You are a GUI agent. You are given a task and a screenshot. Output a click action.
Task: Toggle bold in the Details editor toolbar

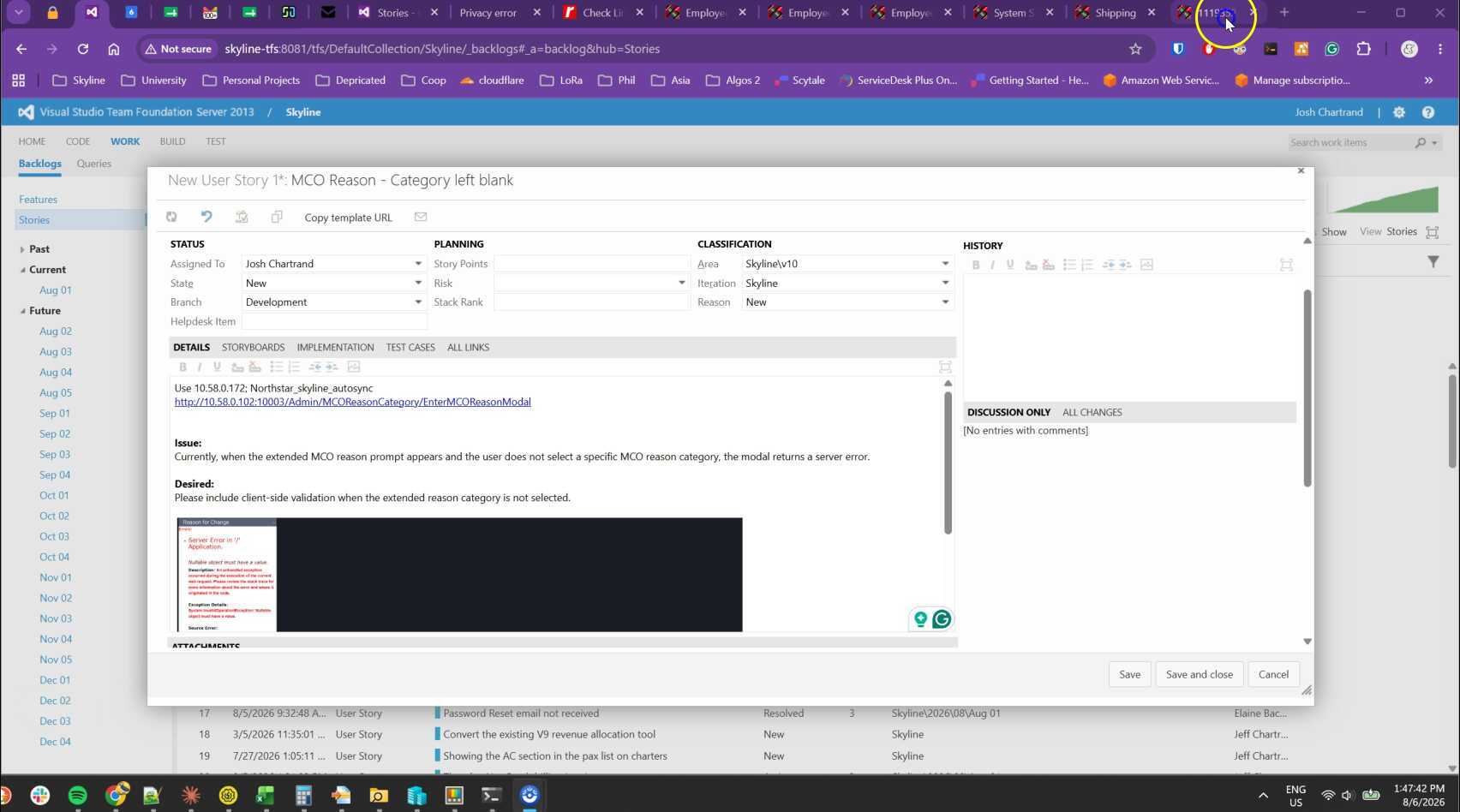tap(182, 367)
